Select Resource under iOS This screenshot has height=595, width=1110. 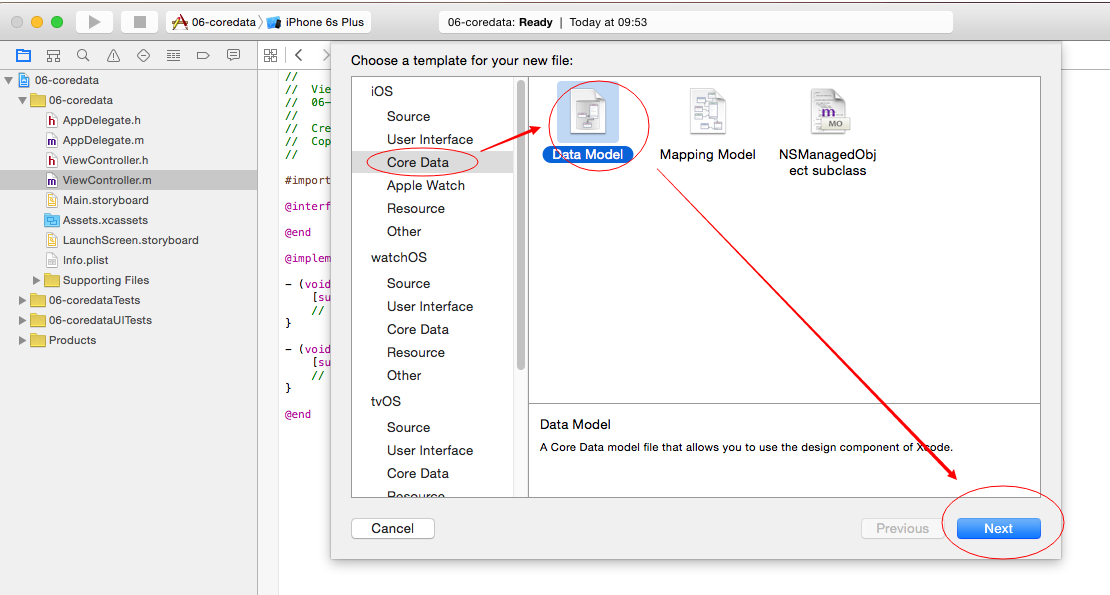point(416,208)
